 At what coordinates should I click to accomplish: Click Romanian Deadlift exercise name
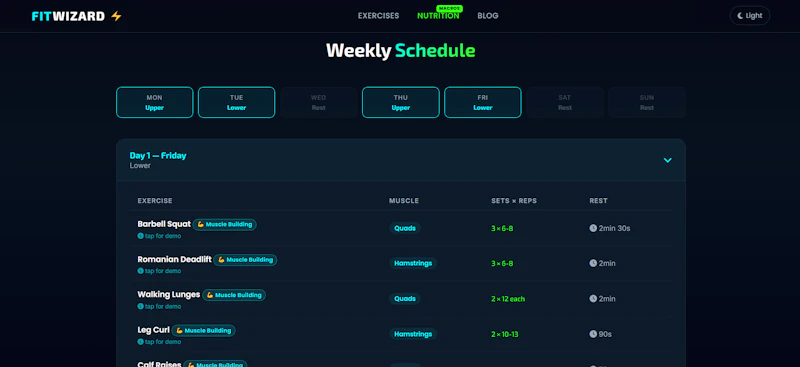pyautogui.click(x=174, y=259)
